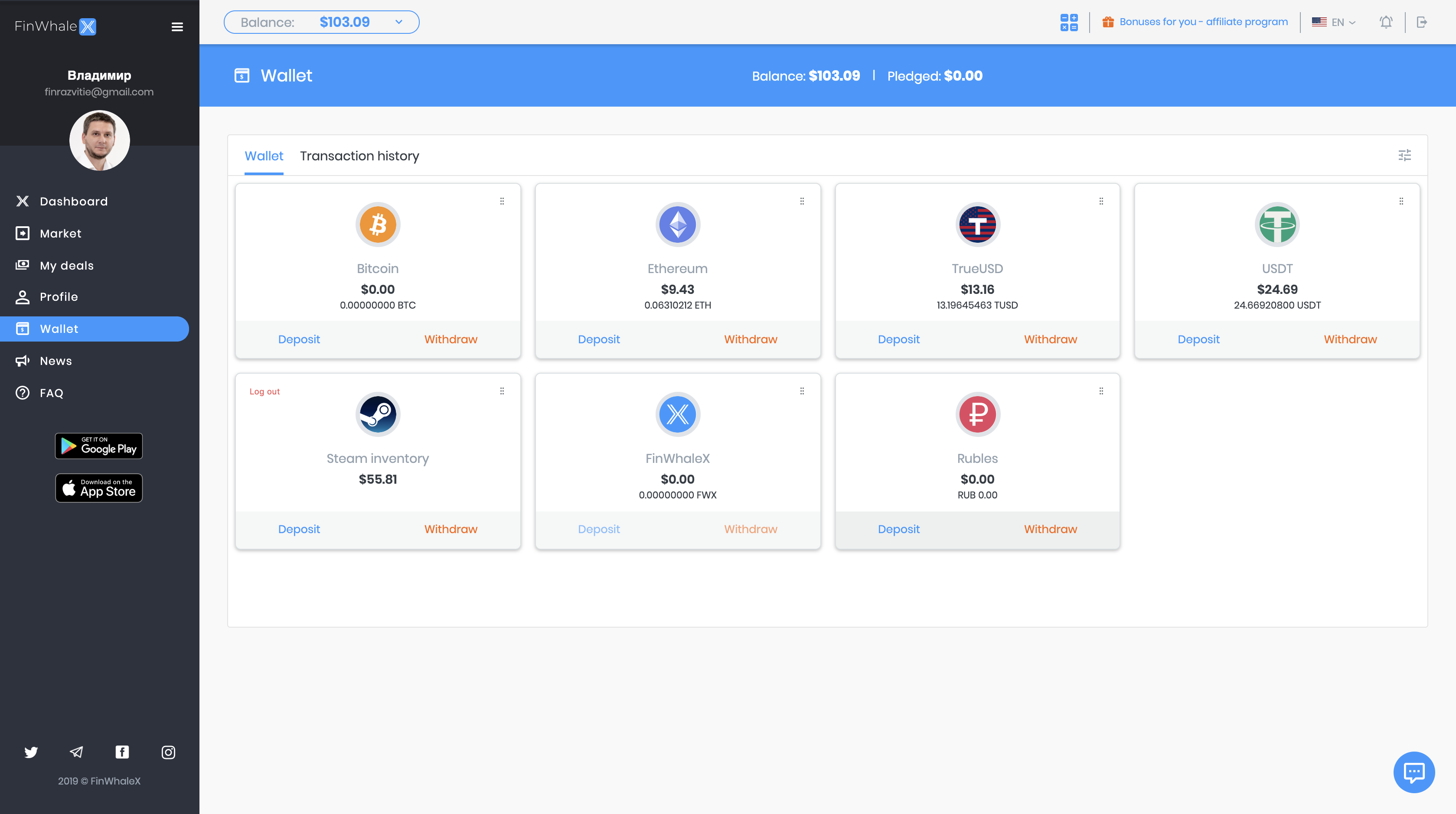This screenshot has height=814, width=1456.
Task: Switch to the Transaction history tab
Action: pos(359,156)
